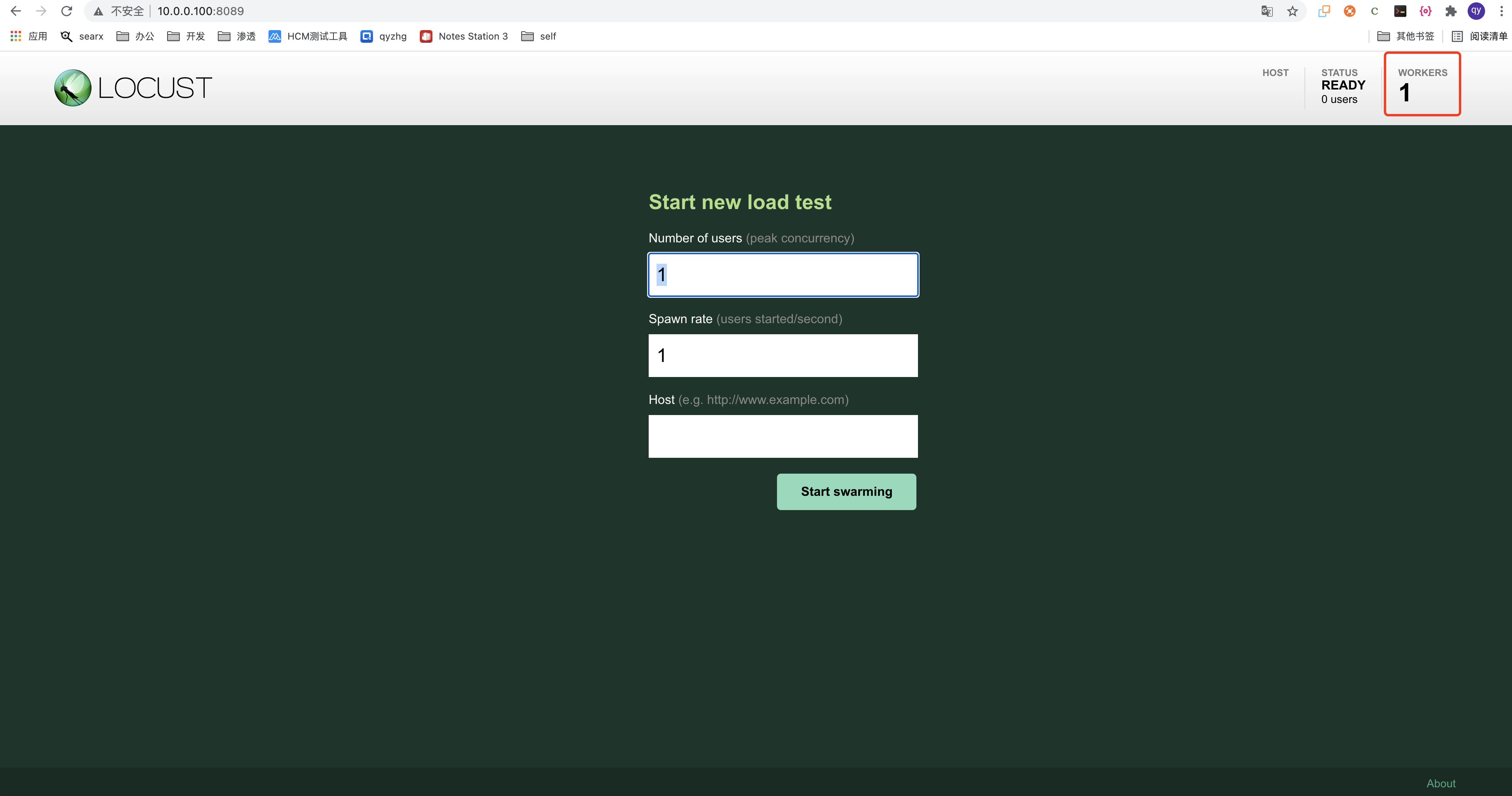
Task: Click the user profile avatar icon
Action: click(x=1478, y=11)
